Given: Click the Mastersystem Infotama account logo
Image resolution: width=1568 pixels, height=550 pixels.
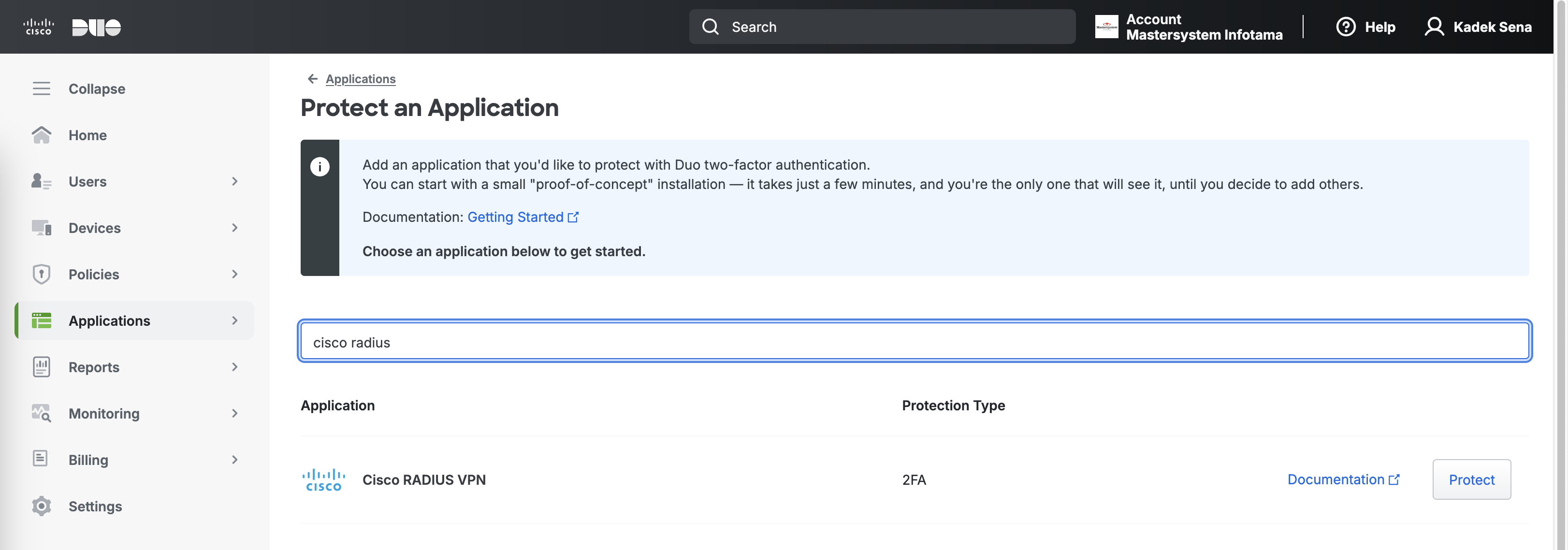Looking at the screenshot, I should (x=1106, y=27).
